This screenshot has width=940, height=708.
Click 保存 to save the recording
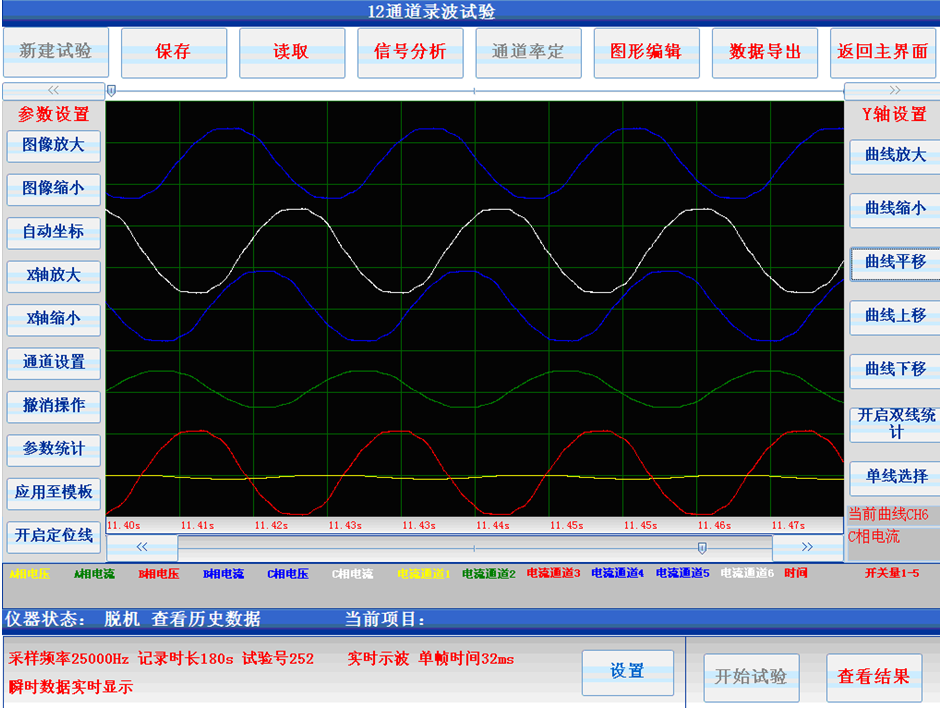(x=173, y=52)
